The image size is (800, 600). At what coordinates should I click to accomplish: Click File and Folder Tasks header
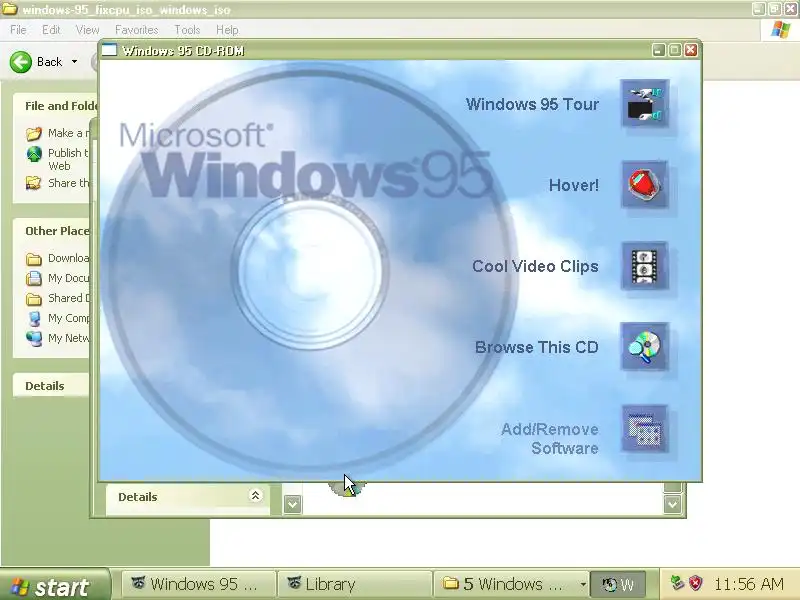click(x=55, y=106)
